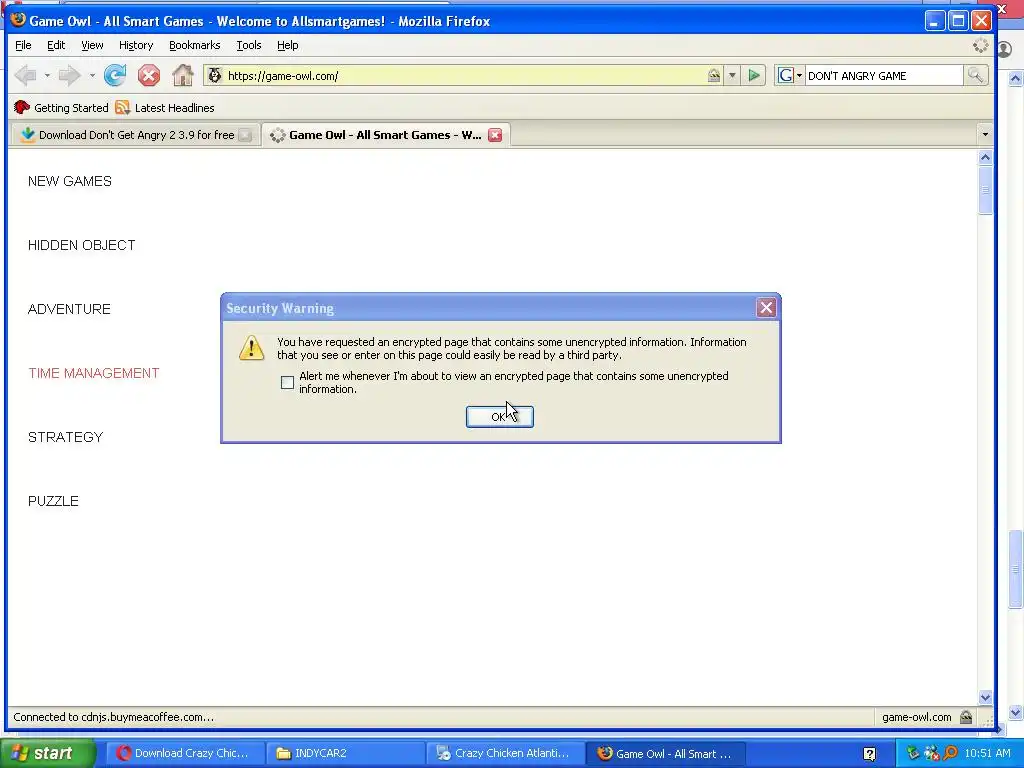Click the throbber activity indicator

click(980, 45)
